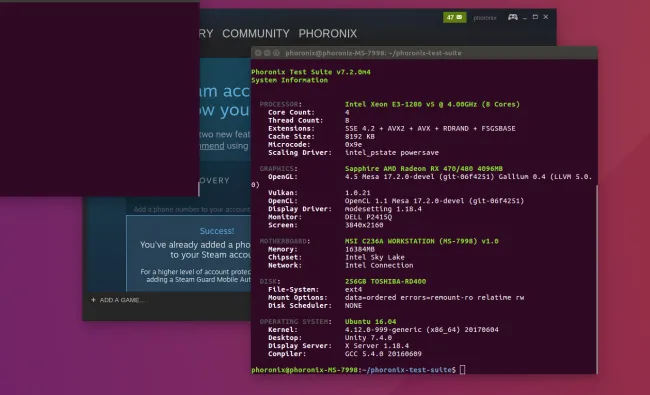650x395 pixels.
Task: Follow the underlined recommend link
Action: pos(212,146)
